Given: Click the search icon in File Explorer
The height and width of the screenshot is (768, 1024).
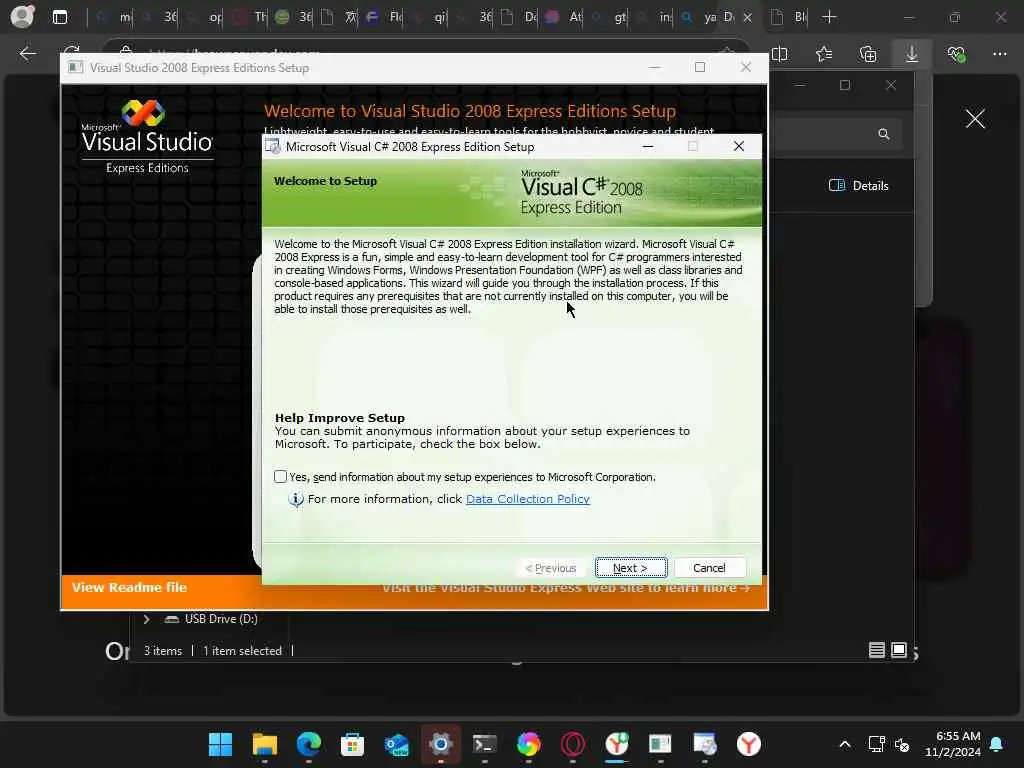Looking at the screenshot, I should (884, 134).
